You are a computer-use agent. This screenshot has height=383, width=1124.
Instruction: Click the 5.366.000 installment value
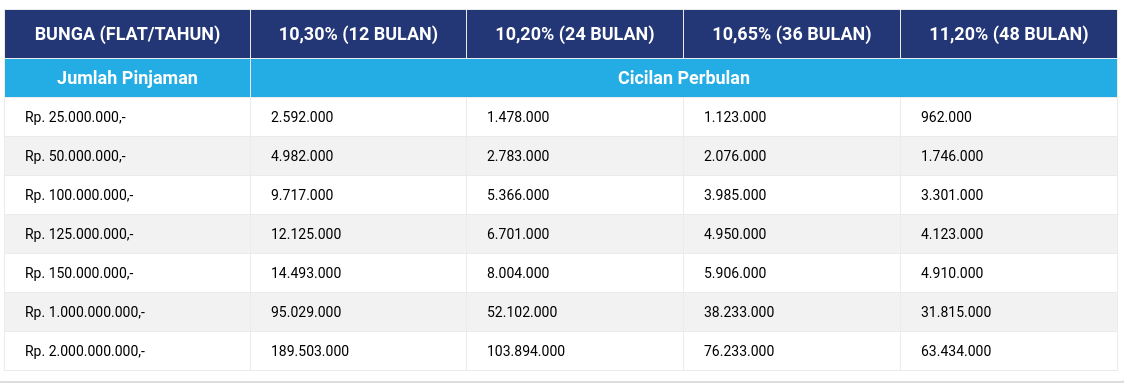(518, 195)
